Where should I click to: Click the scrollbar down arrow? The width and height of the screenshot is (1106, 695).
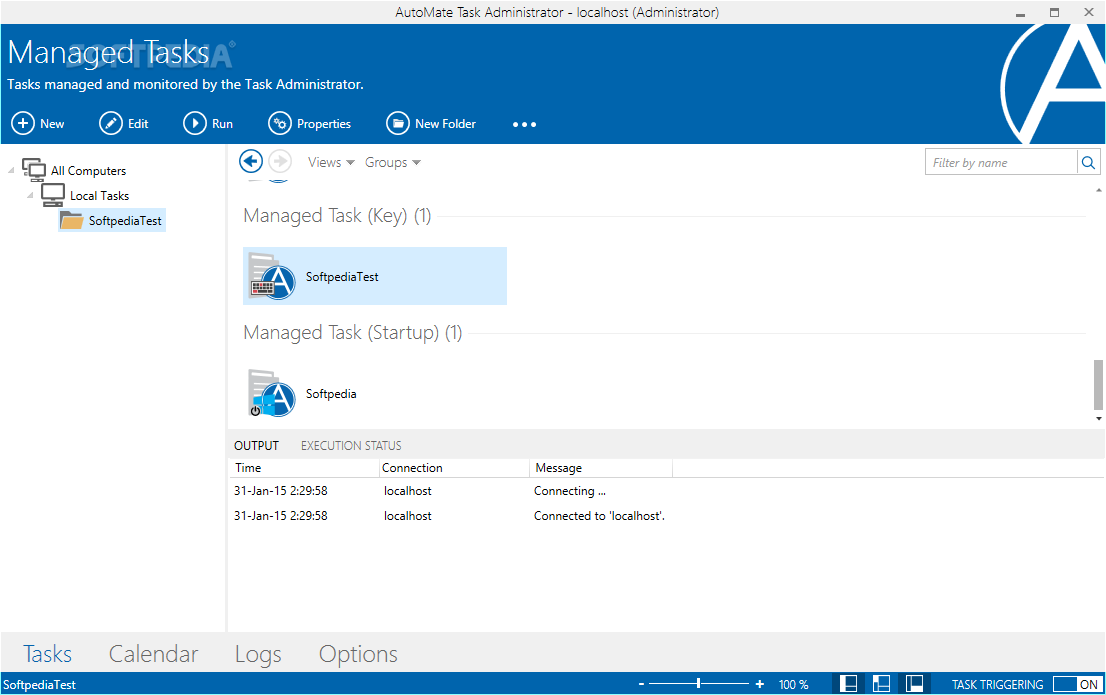1098,418
